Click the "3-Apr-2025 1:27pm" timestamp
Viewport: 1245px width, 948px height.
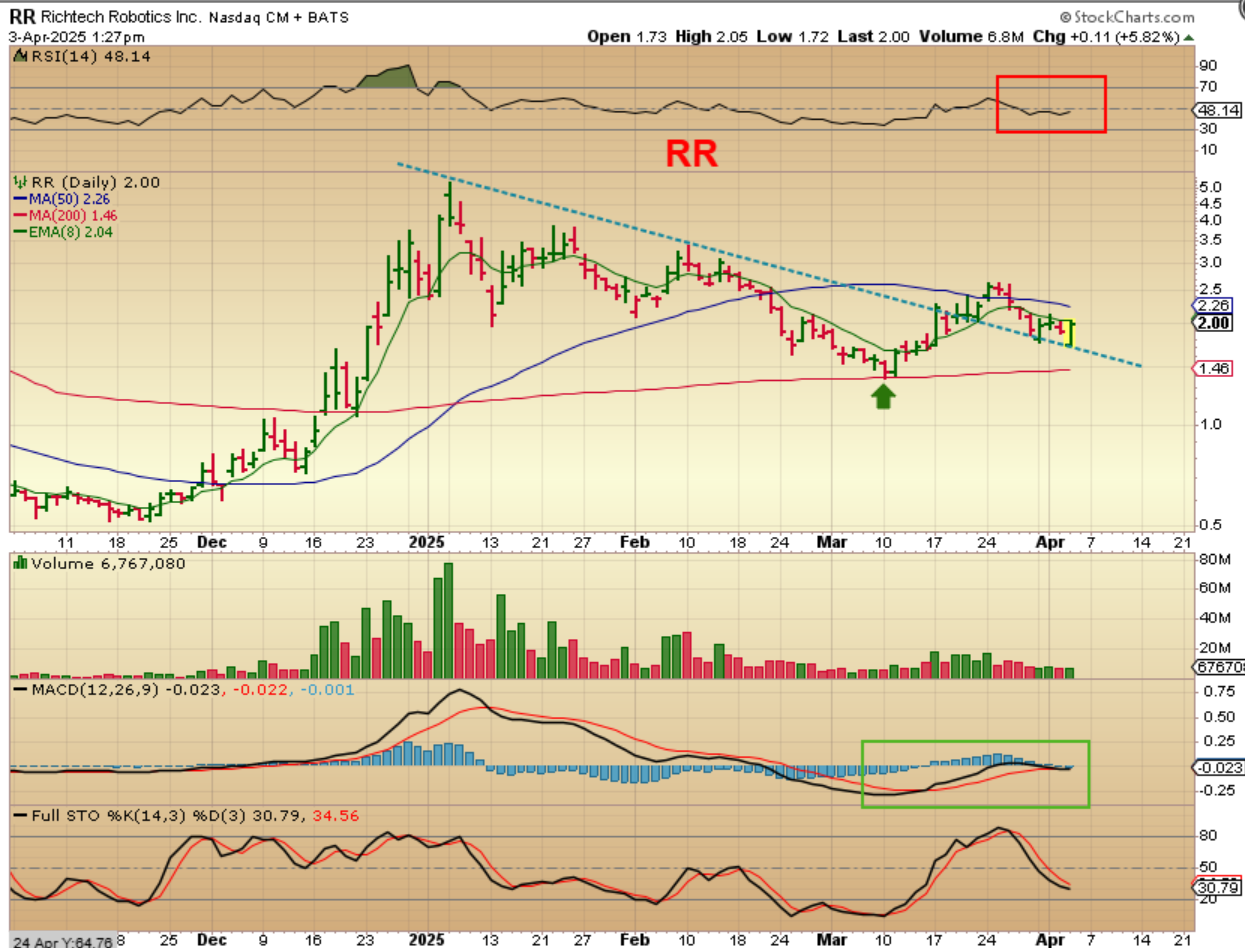pyautogui.click(x=75, y=37)
